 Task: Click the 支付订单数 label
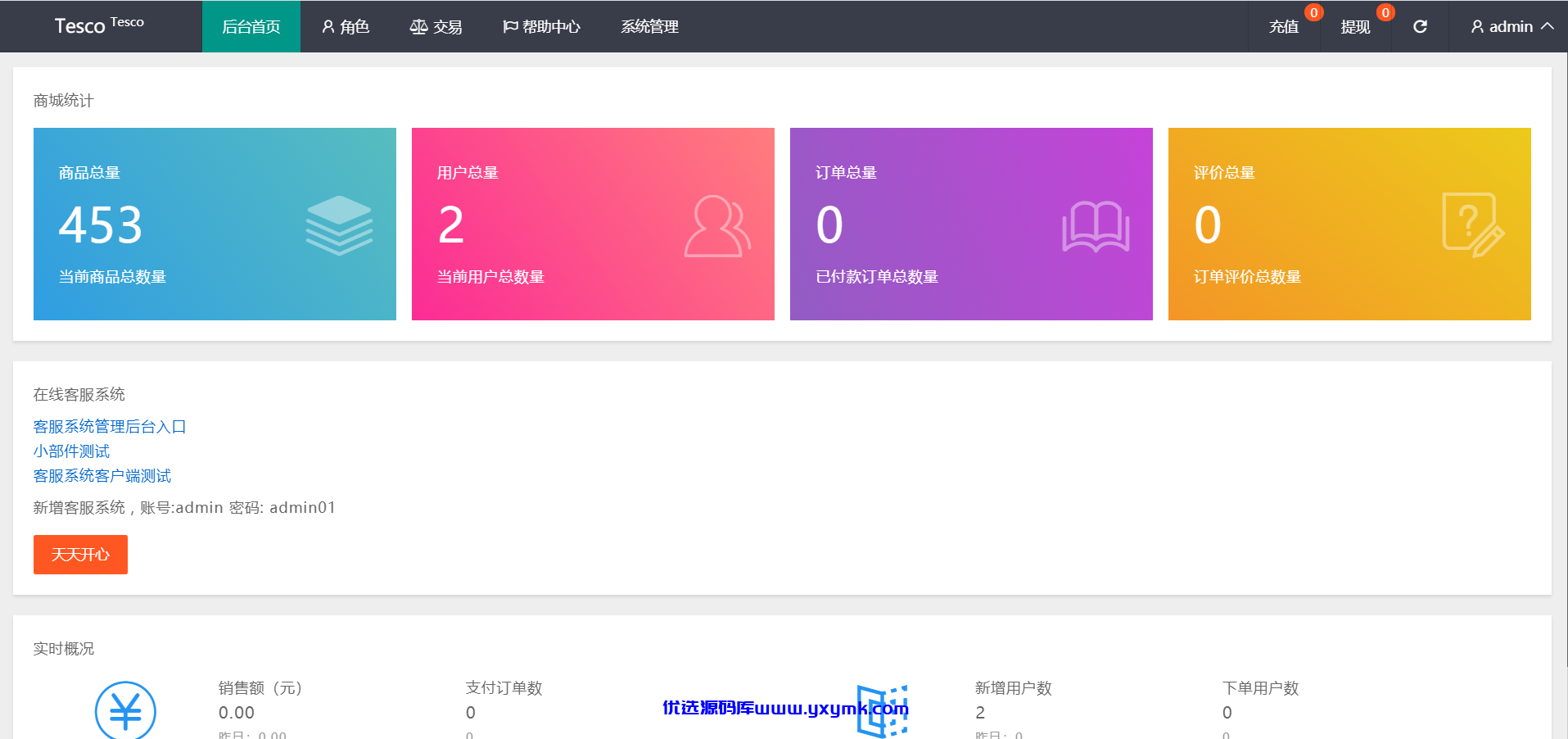504,688
